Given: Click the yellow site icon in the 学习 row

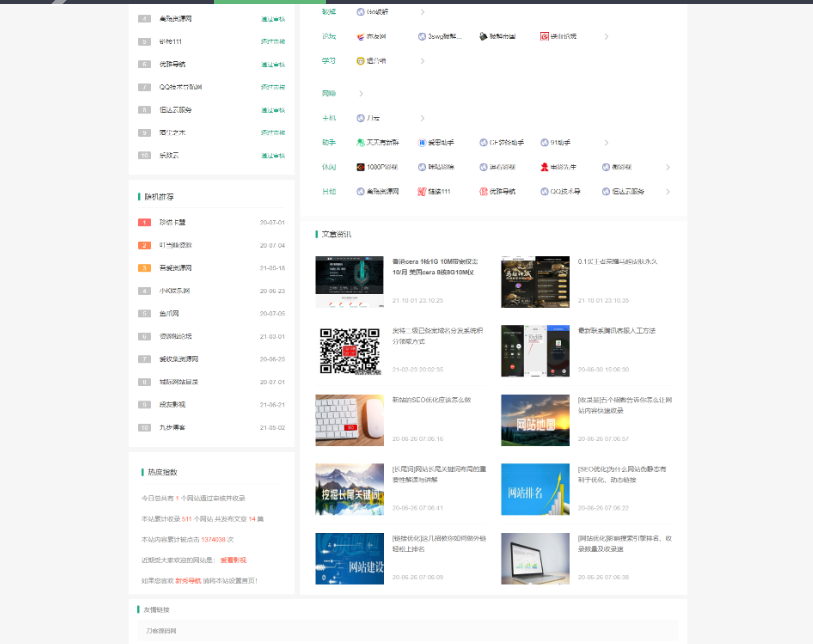Looking at the screenshot, I should [x=361, y=61].
